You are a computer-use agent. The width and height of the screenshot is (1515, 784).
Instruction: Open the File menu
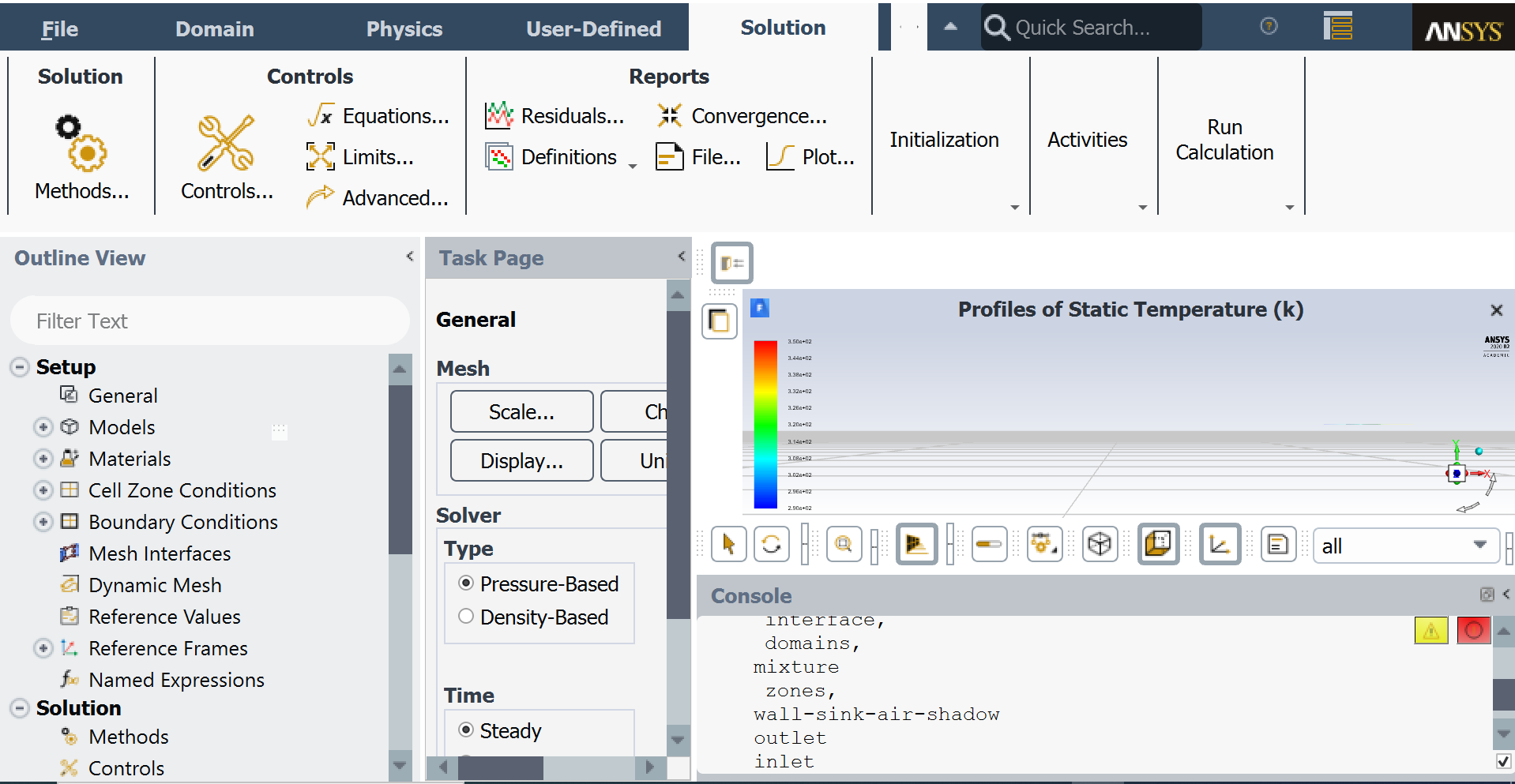click(59, 29)
